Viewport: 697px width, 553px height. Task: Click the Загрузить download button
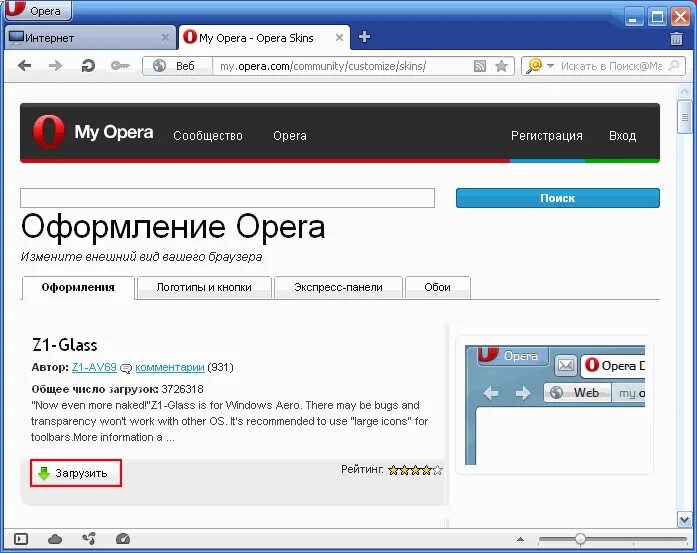(76, 473)
